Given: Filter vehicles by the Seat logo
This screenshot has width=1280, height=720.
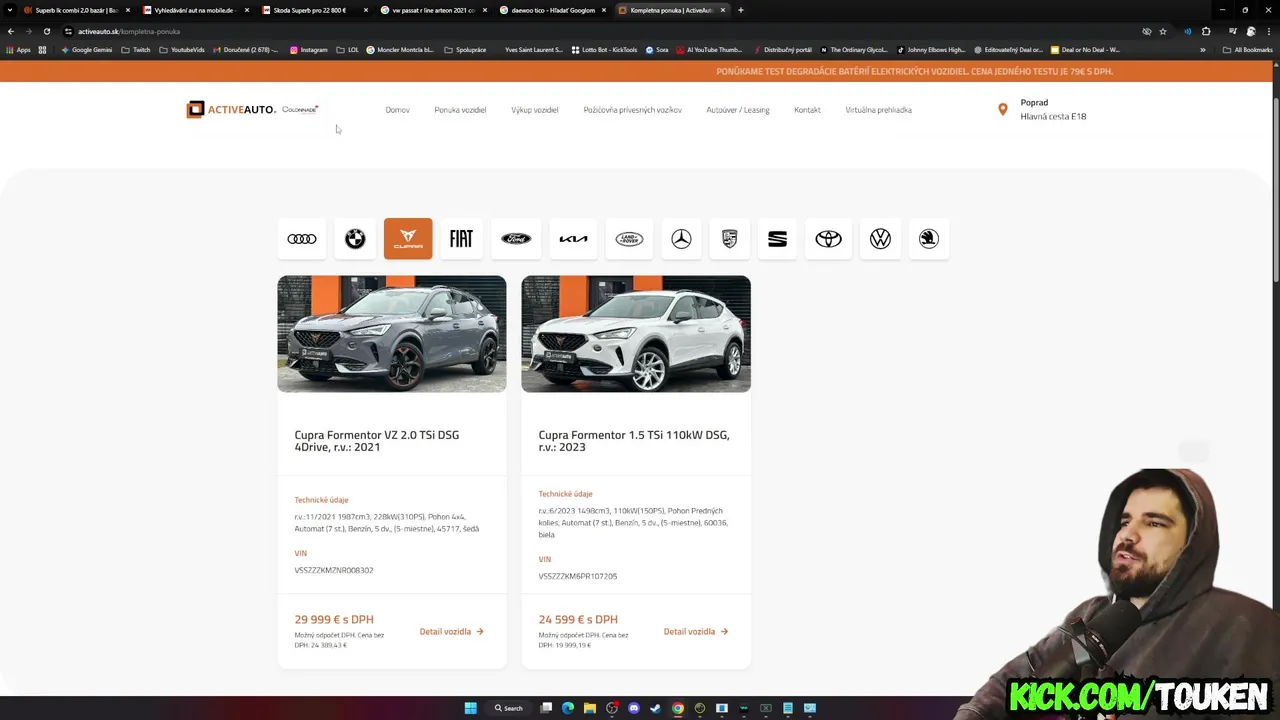Looking at the screenshot, I should tap(777, 239).
